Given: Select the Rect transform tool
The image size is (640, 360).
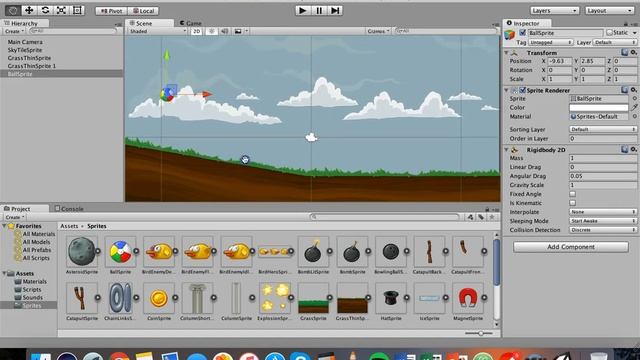Looking at the screenshot, I should pos(77,10).
